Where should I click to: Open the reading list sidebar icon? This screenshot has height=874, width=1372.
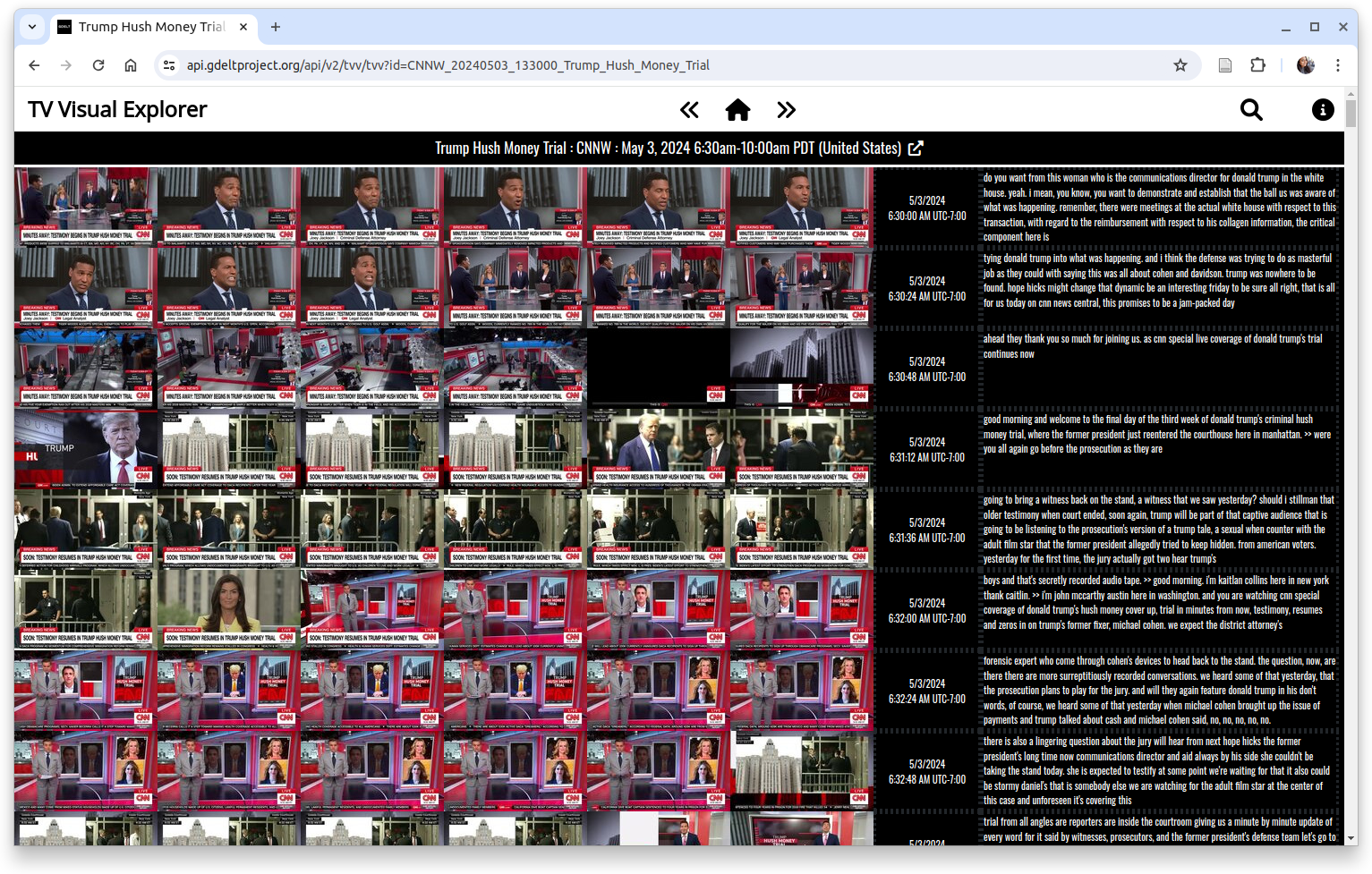click(1225, 65)
